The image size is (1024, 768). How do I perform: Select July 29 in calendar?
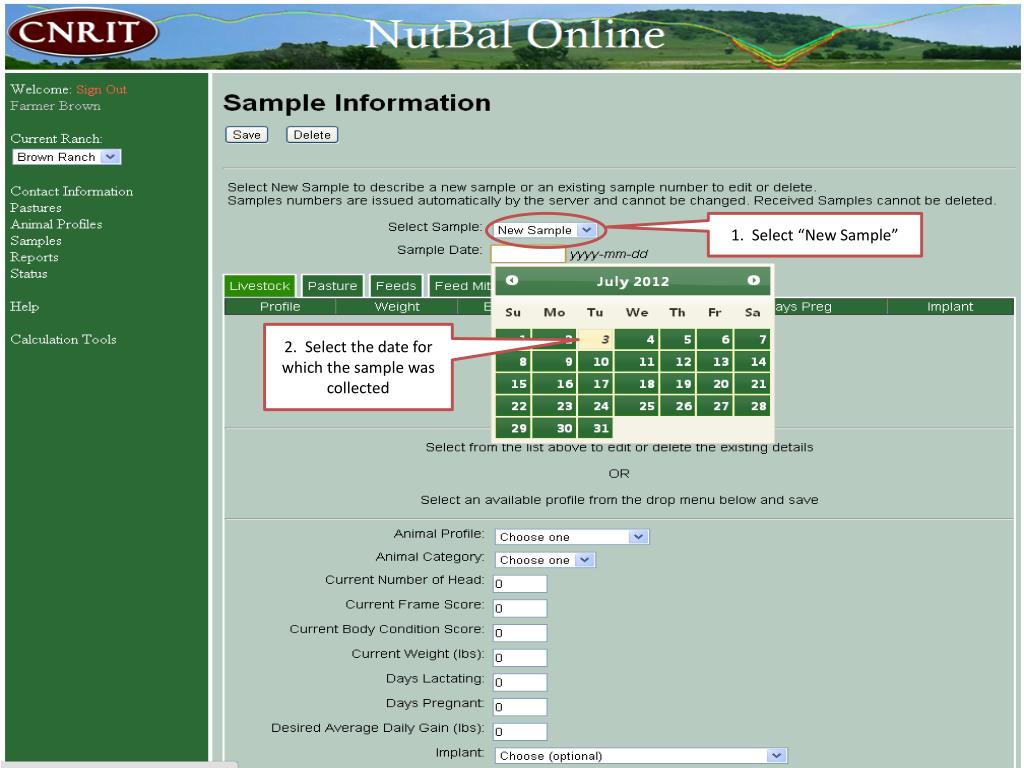(513, 428)
